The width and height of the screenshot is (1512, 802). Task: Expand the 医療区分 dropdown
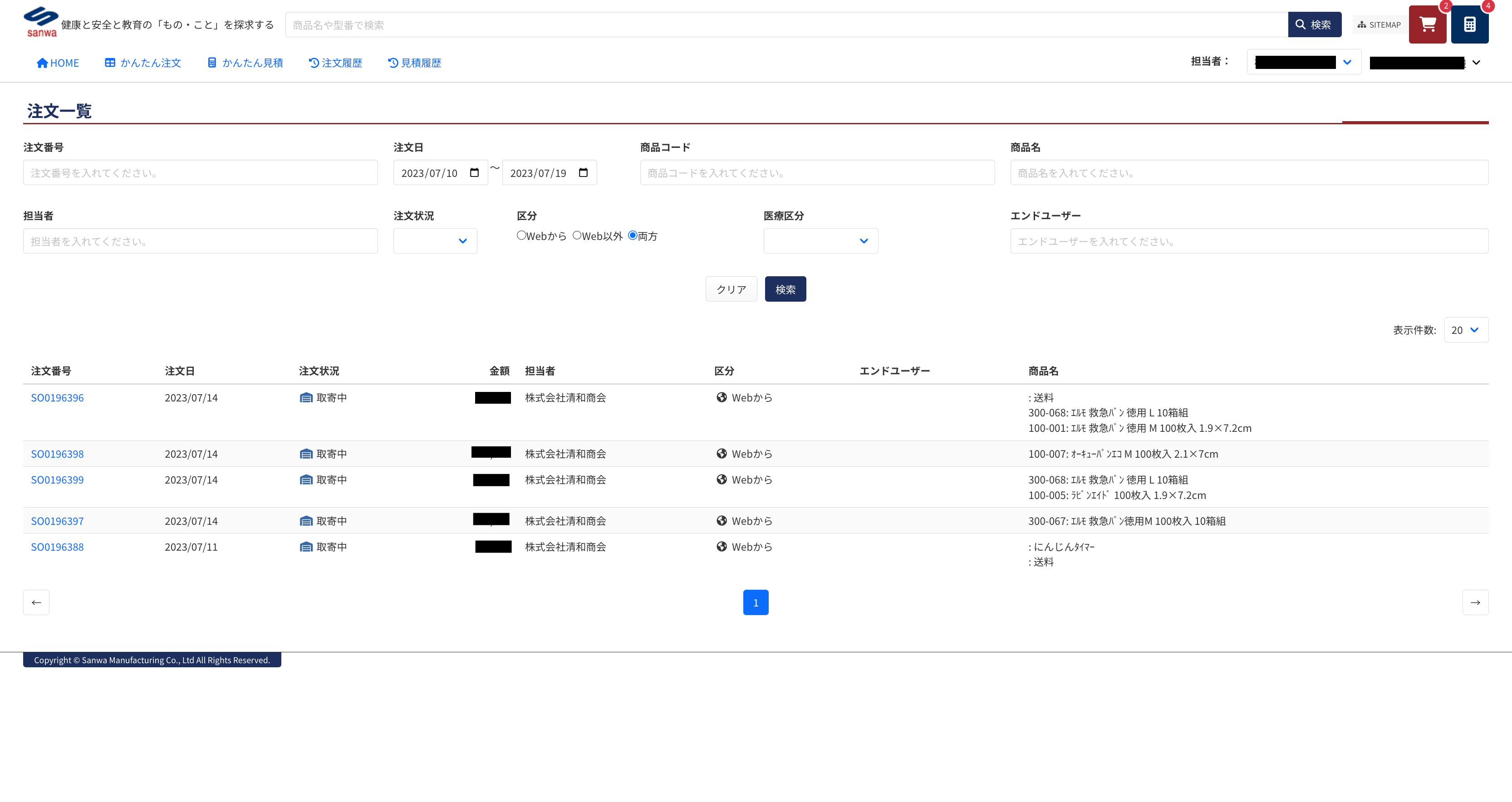click(x=820, y=240)
